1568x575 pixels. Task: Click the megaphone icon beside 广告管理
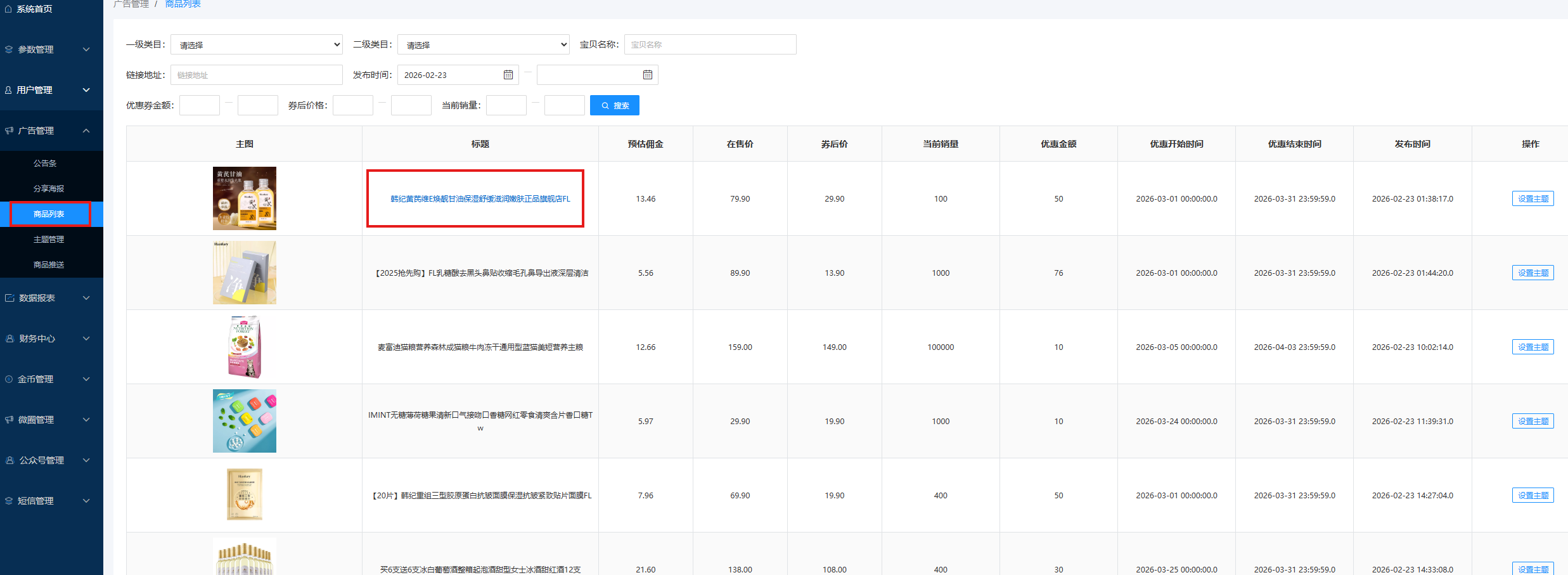coord(9,131)
